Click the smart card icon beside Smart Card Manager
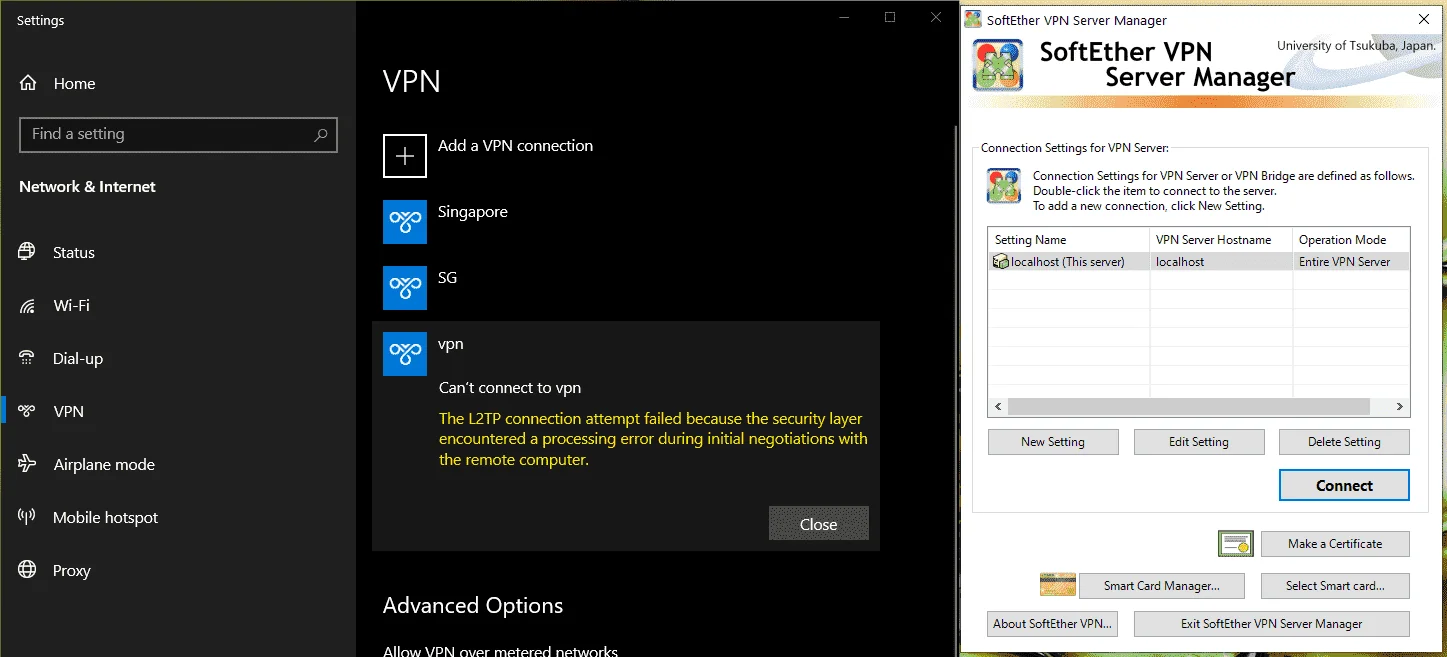Image resolution: width=1447 pixels, height=657 pixels. (1058, 584)
